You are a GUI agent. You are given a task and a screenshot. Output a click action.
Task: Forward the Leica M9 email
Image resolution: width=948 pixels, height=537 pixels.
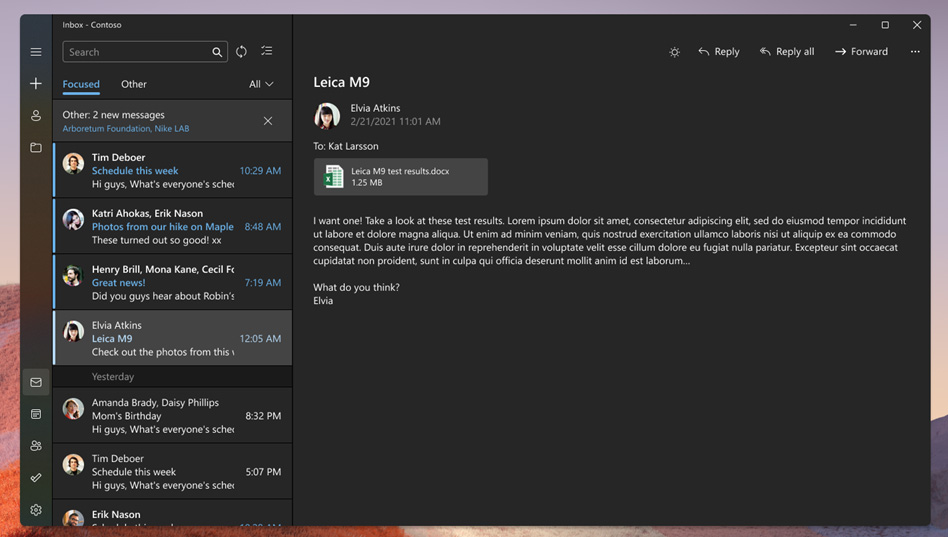(x=861, y=51)
